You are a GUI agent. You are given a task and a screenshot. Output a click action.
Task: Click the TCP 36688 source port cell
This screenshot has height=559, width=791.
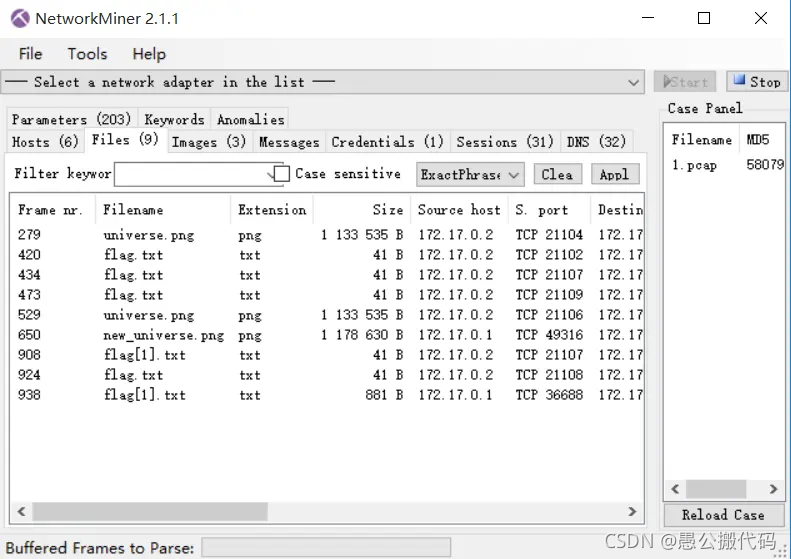coord(549,395)
